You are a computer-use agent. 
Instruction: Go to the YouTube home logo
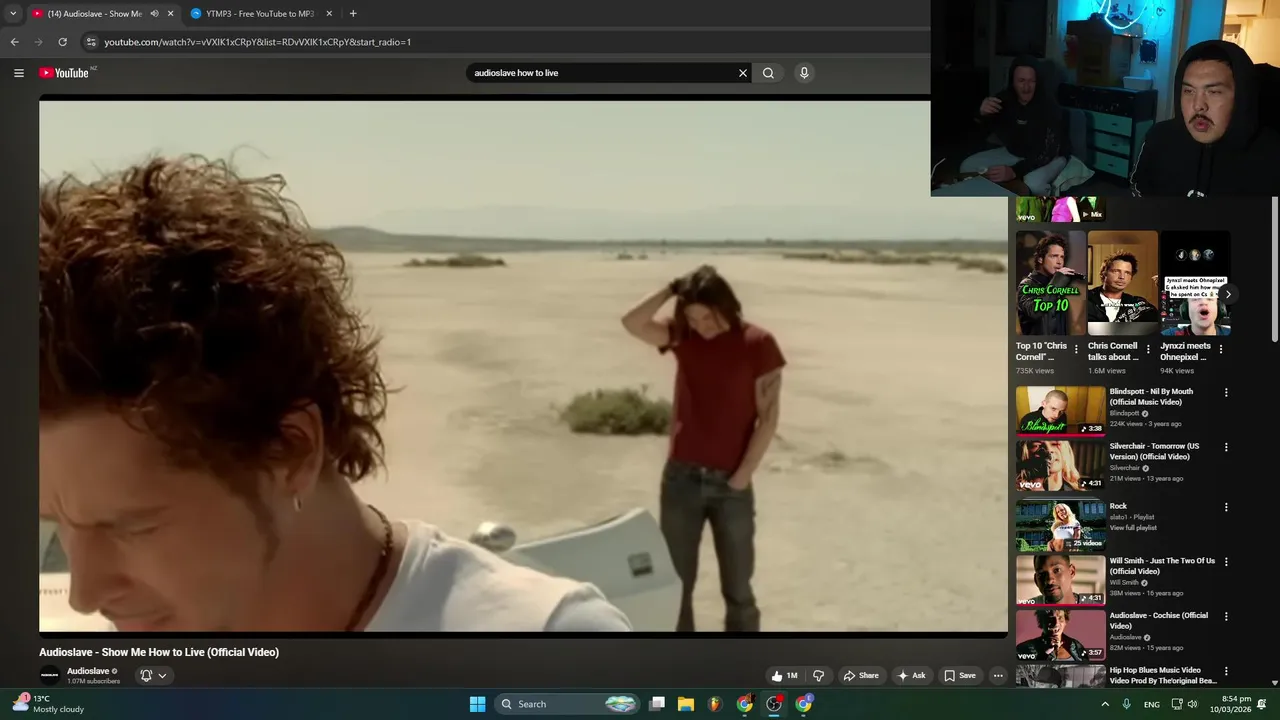(66, 73)
